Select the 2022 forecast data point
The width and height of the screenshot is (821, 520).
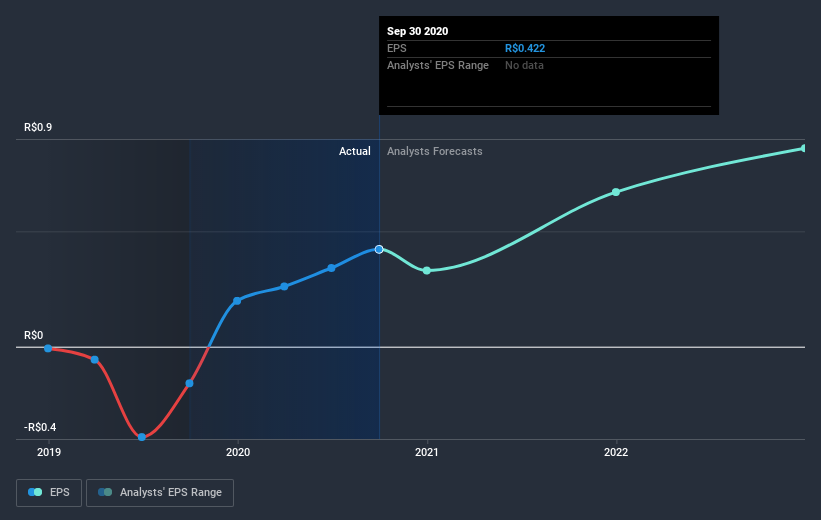point(616,192)
